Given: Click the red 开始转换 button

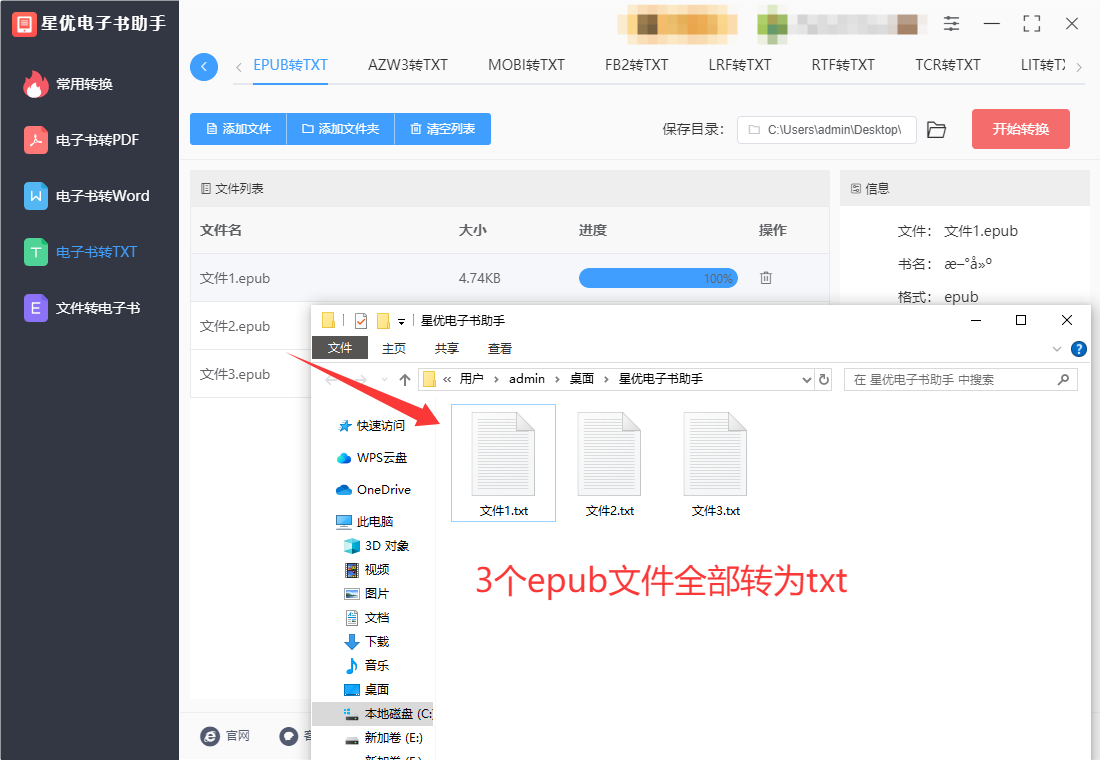Looking at the screenshot, I should 1021,129.
